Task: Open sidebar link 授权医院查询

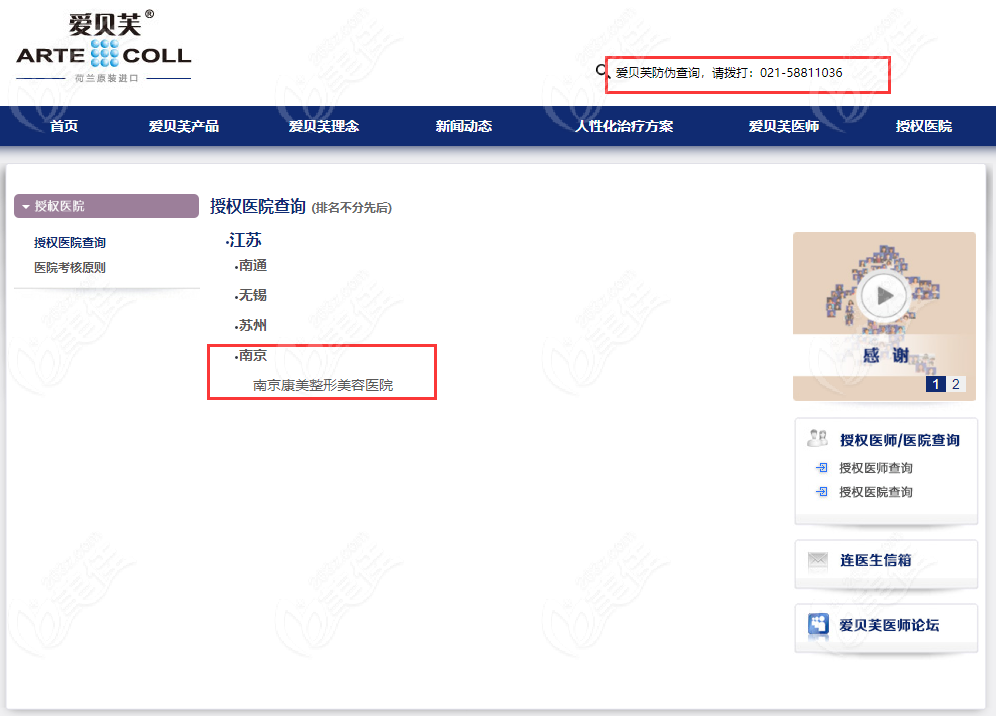Action: (x=70, y=243)
